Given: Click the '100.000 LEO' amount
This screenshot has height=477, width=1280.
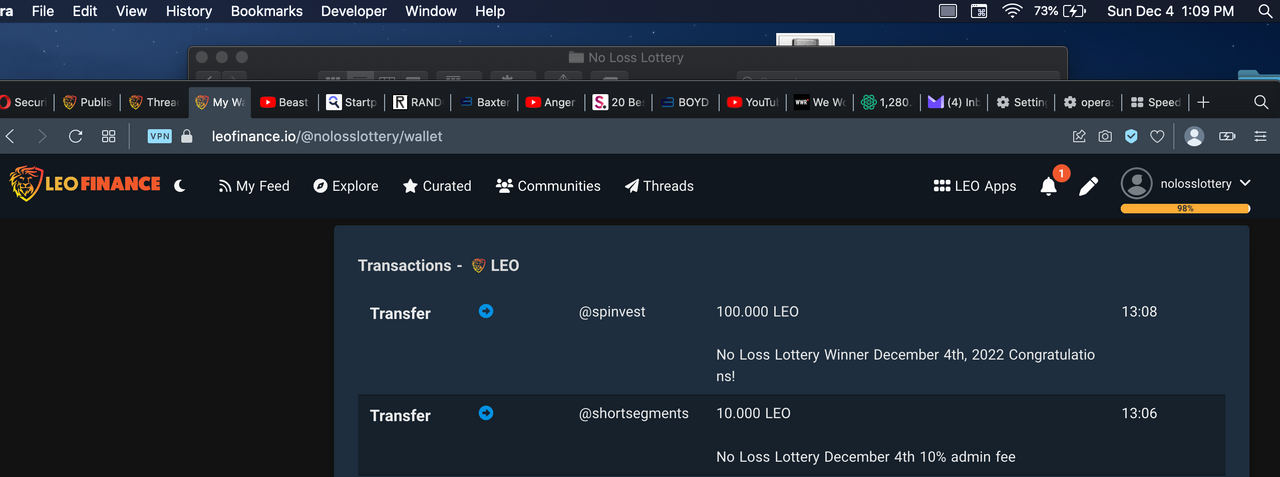Looking at the screenshot, I should coord(757,312).
